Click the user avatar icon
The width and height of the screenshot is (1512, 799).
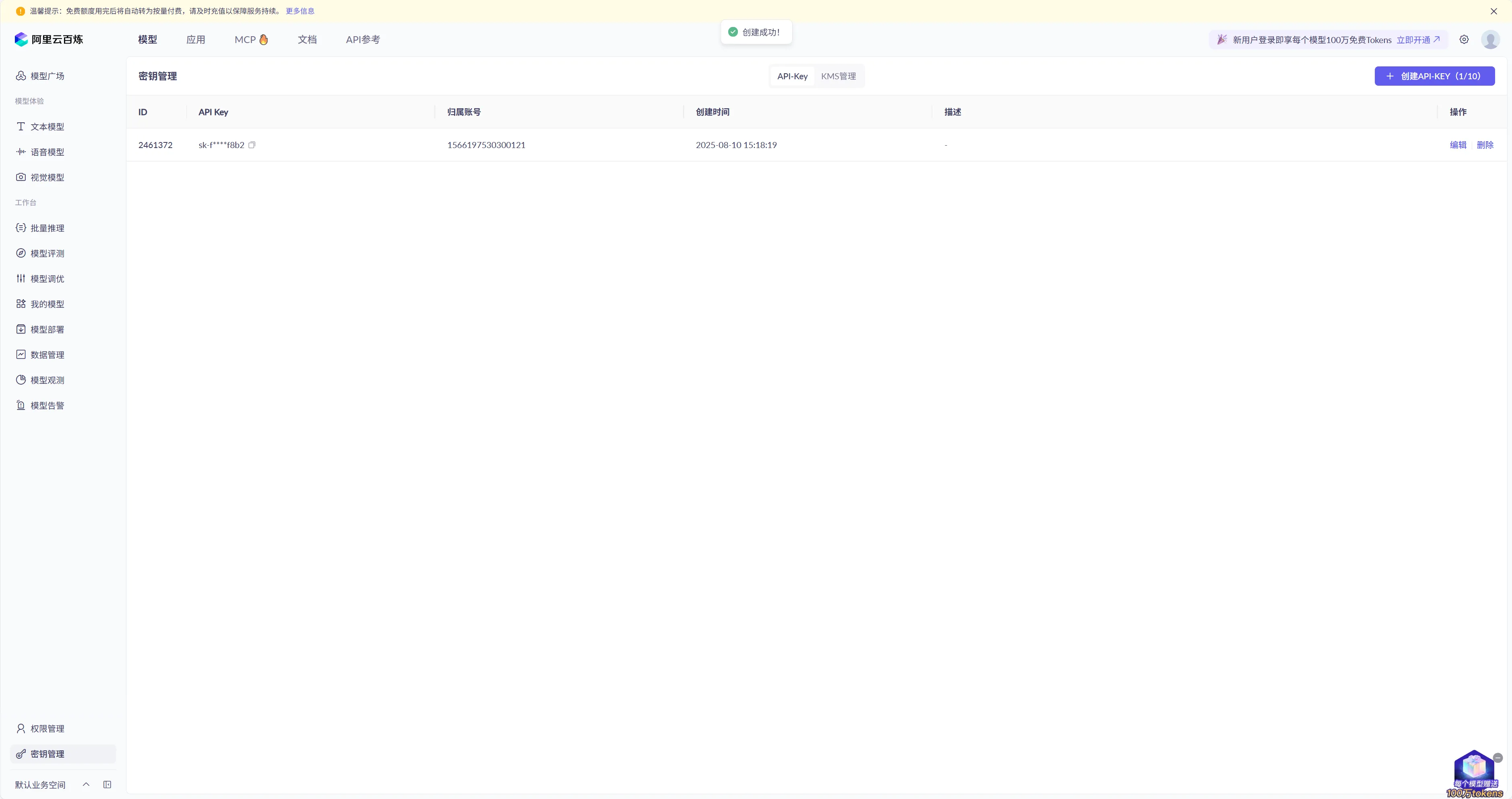(x=1490, y=40)
